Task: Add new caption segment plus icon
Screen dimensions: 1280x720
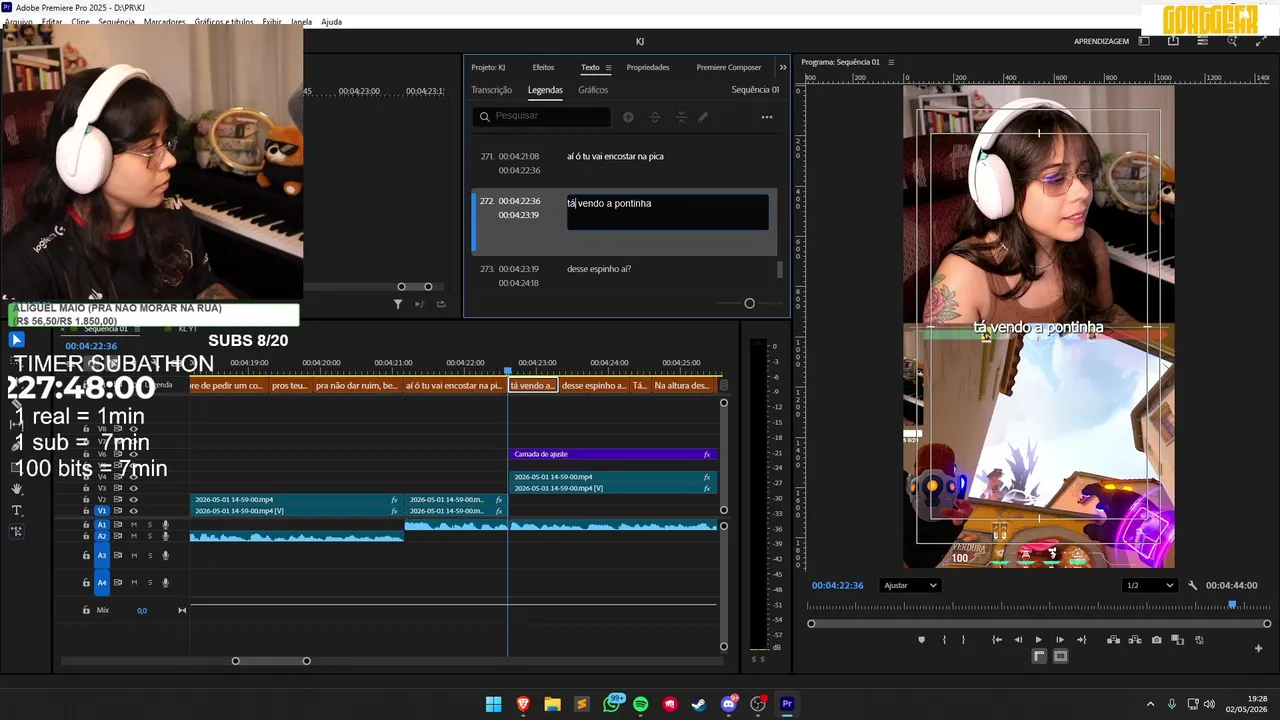Action: (x=628, y=117)
